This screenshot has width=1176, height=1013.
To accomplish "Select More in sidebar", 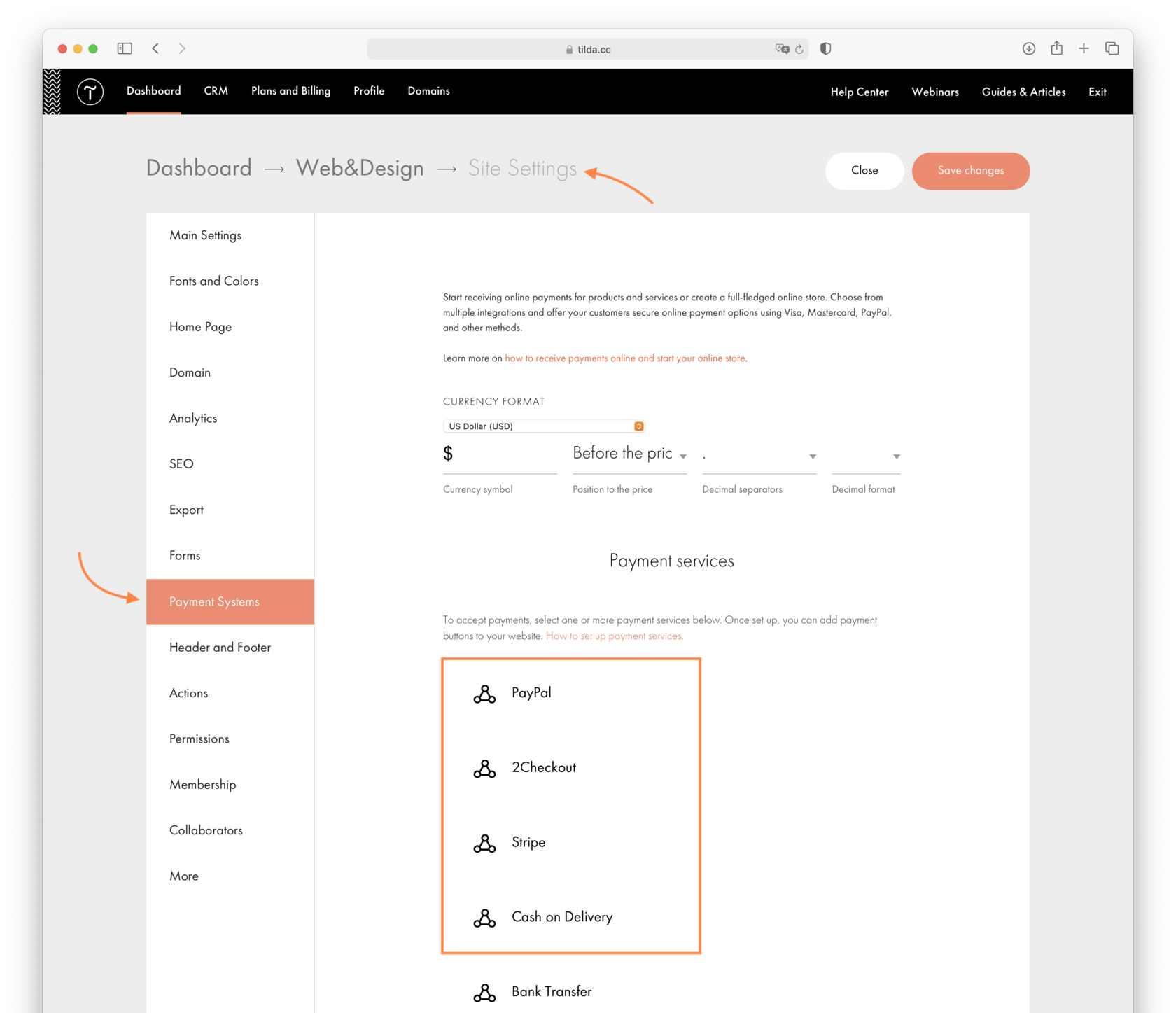I will point(230,876).
